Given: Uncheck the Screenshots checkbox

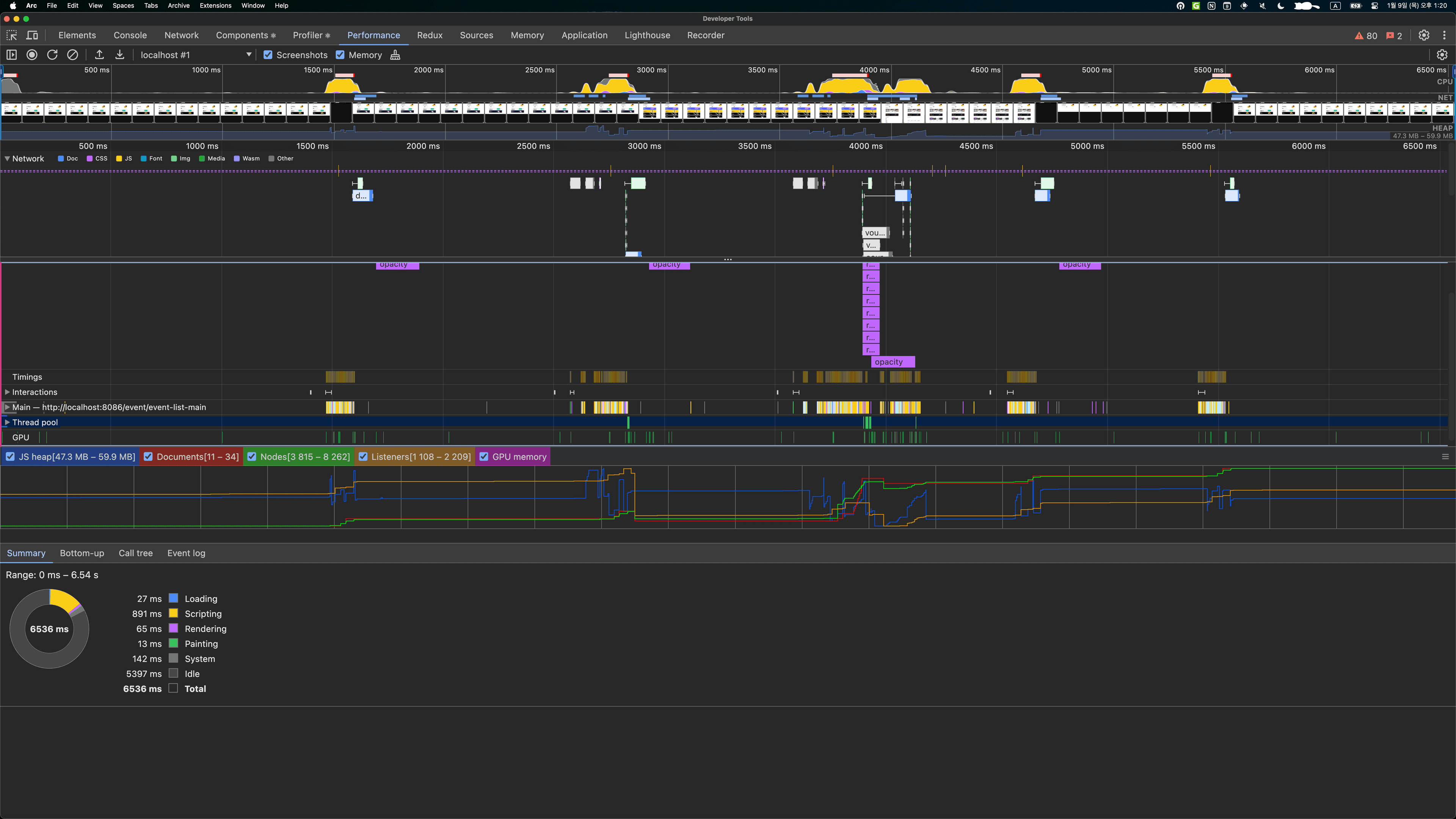Looking at the screenshot, I should coord(268,55).
